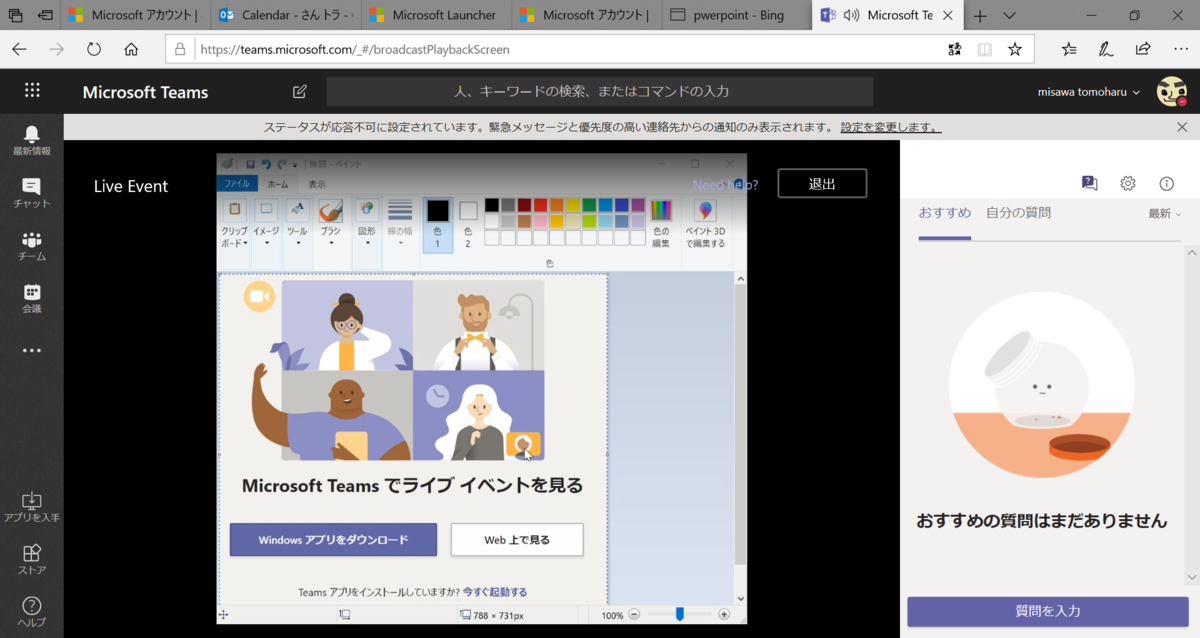Viewport: 1200px width, 638px height.
Task: Show event info circle icon
Action: (1166, 183)
